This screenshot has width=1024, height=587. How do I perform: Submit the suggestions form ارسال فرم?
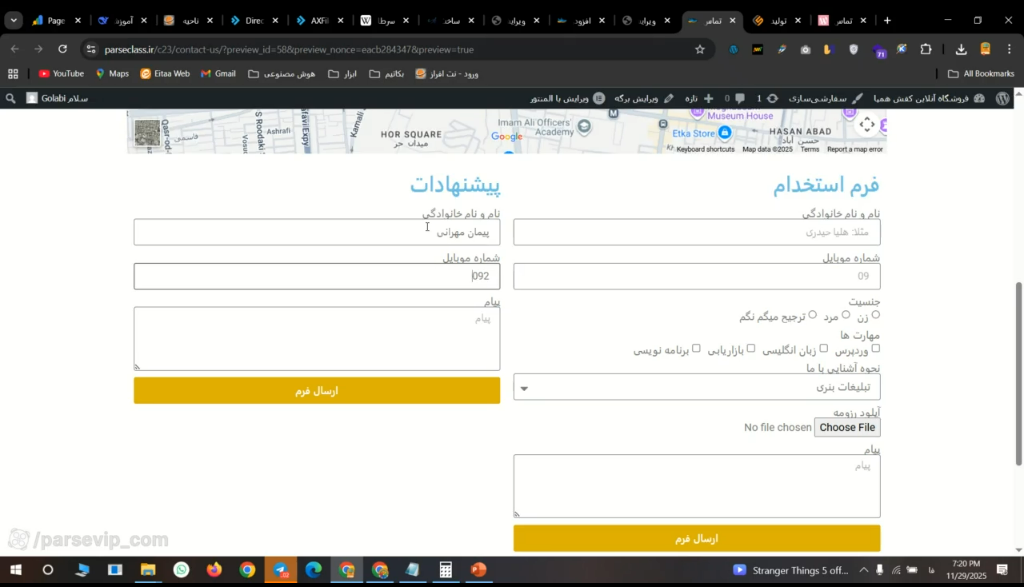pos(317,390)
